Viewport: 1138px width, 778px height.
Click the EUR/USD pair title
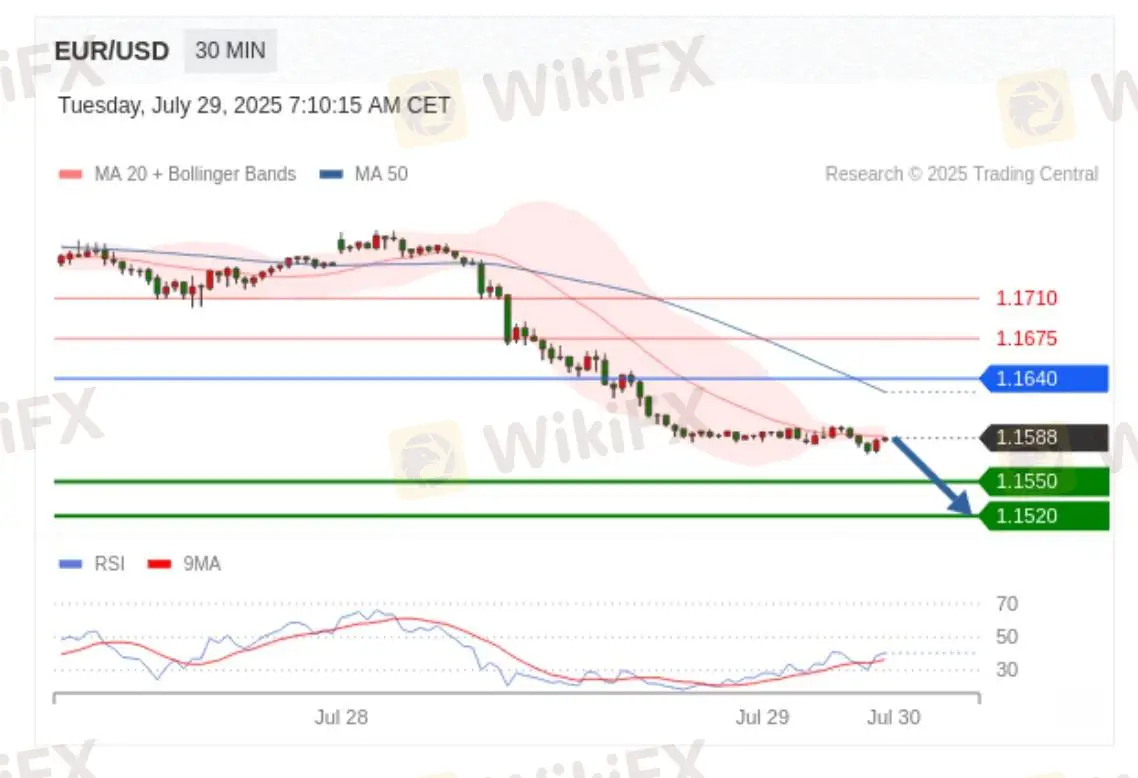click(112, 52)
